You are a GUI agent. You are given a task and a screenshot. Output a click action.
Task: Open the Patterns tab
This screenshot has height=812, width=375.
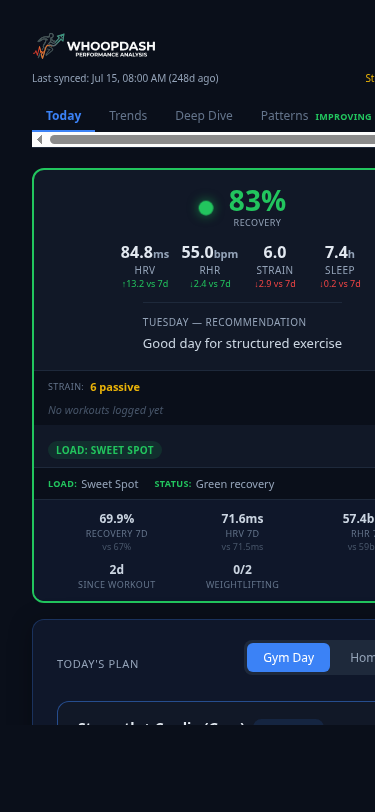[x=284, y=115]
